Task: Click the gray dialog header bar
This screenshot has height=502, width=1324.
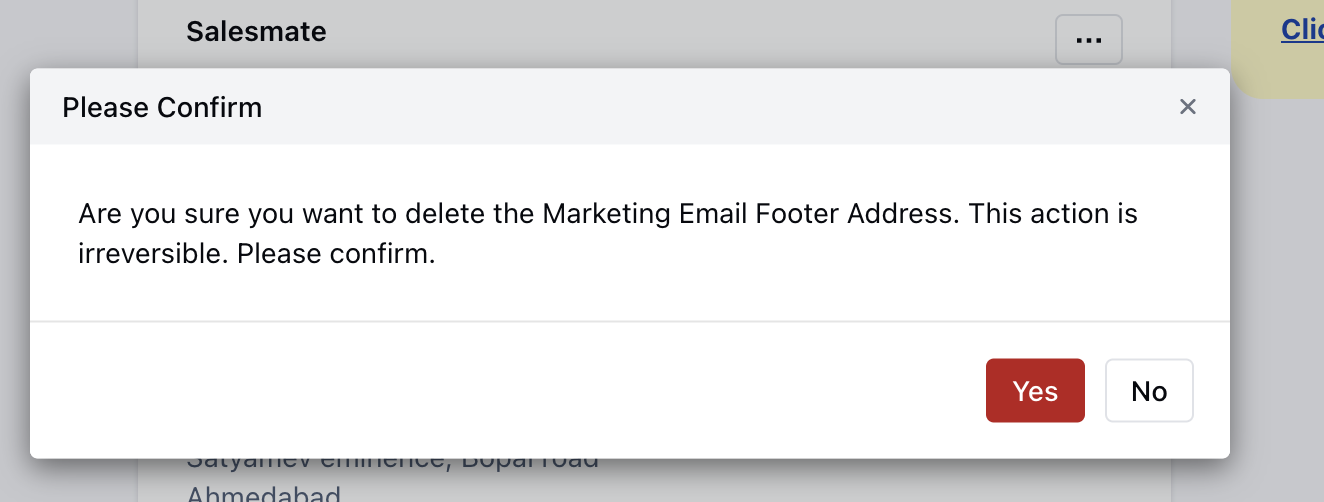Action: [630, 107]
